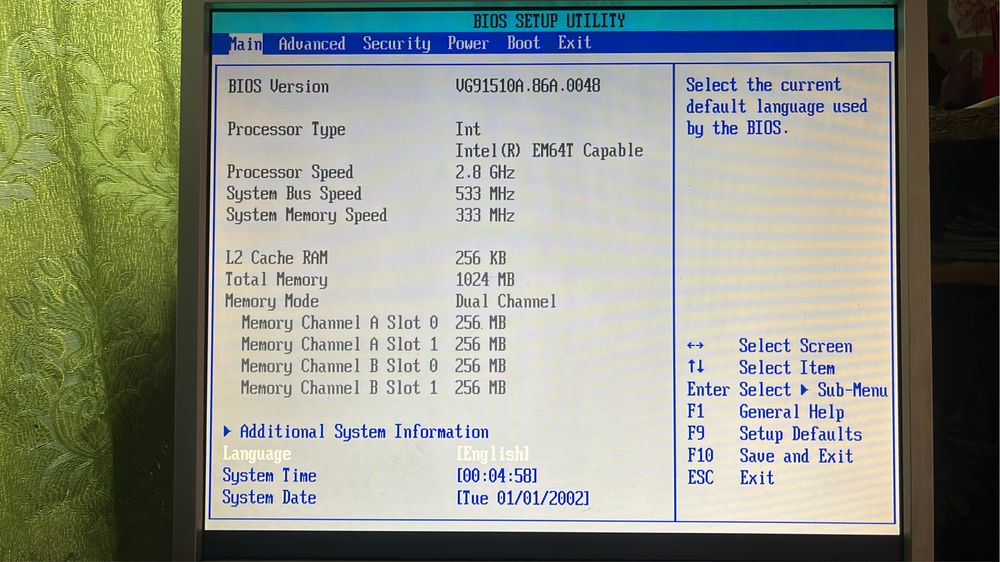Image resolution: width=1000 pixels, height=562 pixels.
Task: Click Memory Channel B Slot 1 row
Action: pyautogui.click(x=373, y=388)
